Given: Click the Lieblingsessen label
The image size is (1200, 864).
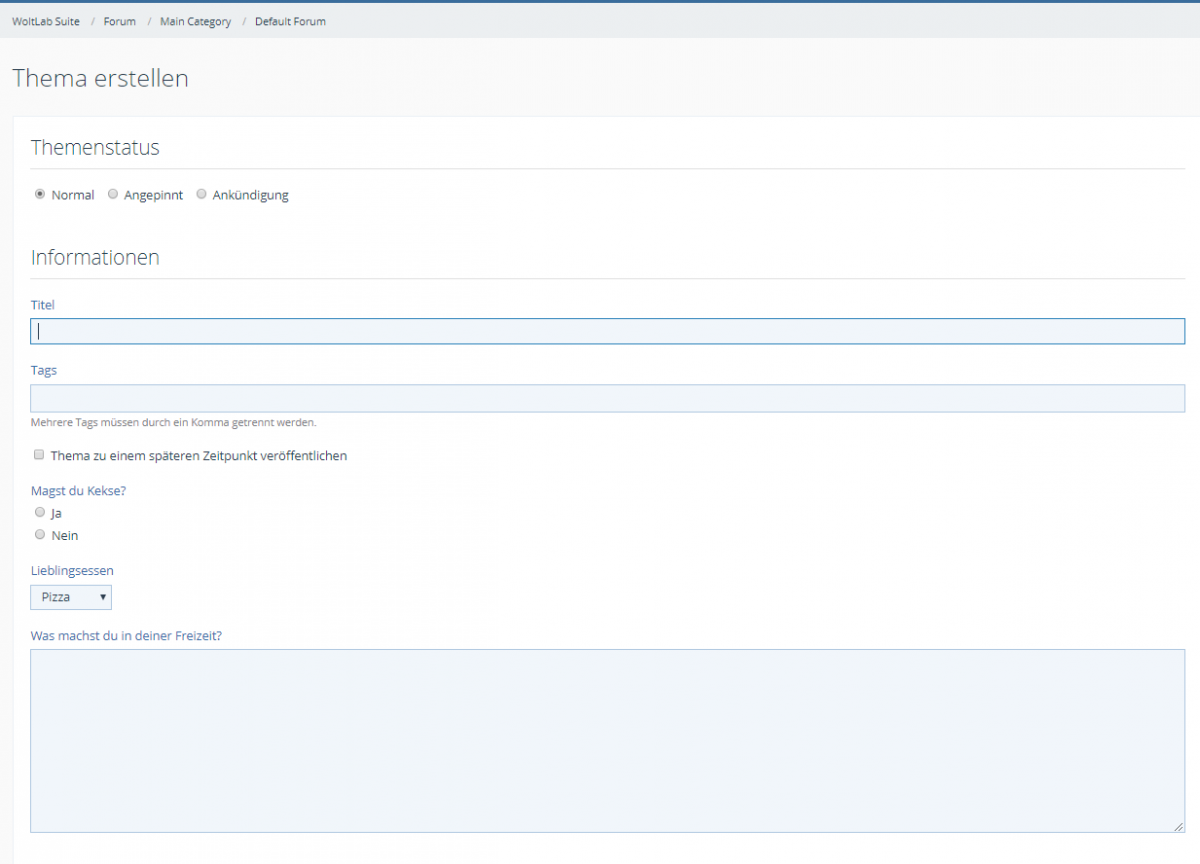Looking at the screenshot, I should coord(72,570).
